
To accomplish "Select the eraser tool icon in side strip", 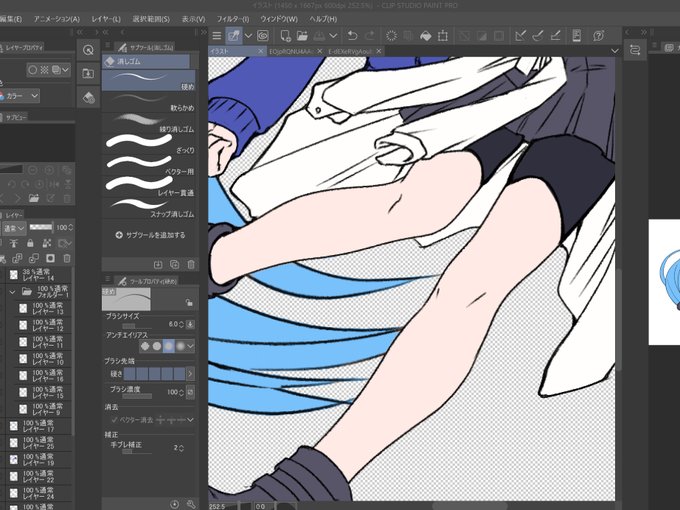I will click(88, 97).
